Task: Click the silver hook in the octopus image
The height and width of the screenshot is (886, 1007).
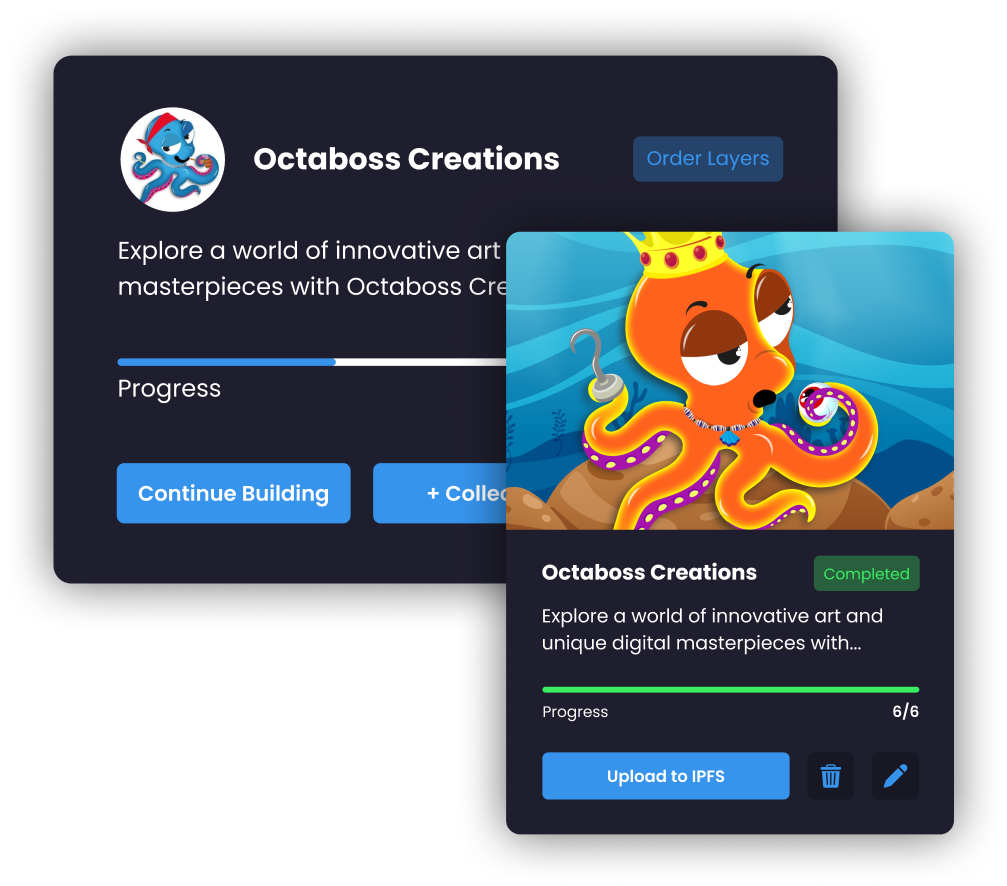Action: point(597,365)
